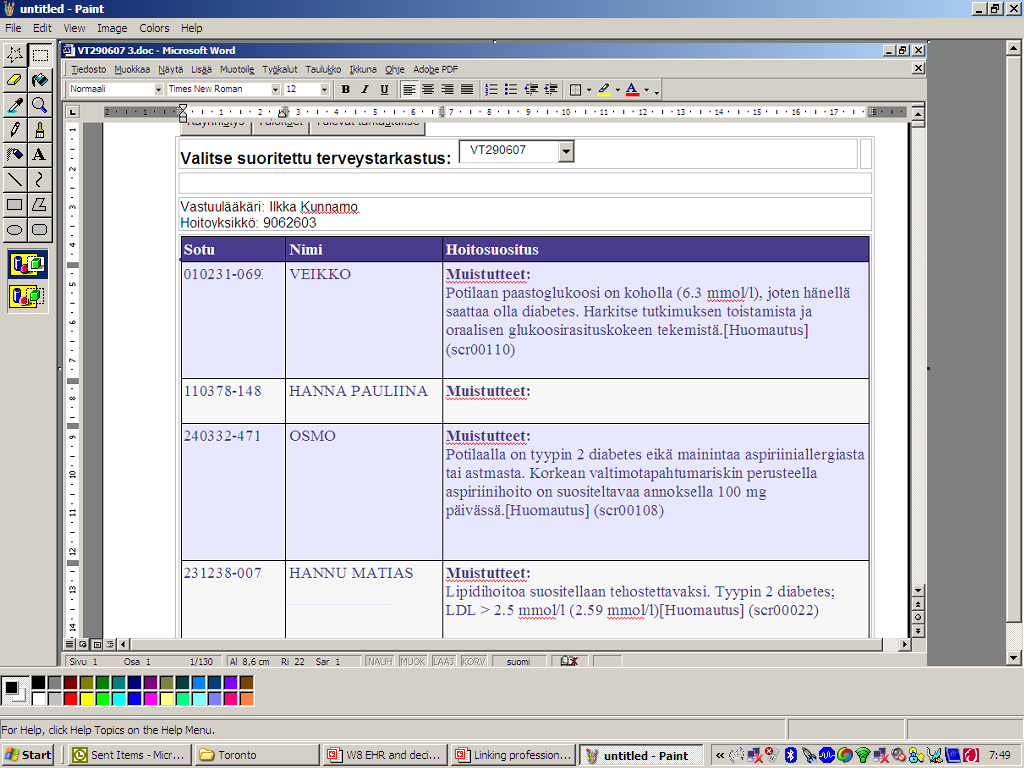The height and width of the screenshot is (768, 1024).
Task: Select the Ellipse shape tool
Action: [x=14, y=229]
